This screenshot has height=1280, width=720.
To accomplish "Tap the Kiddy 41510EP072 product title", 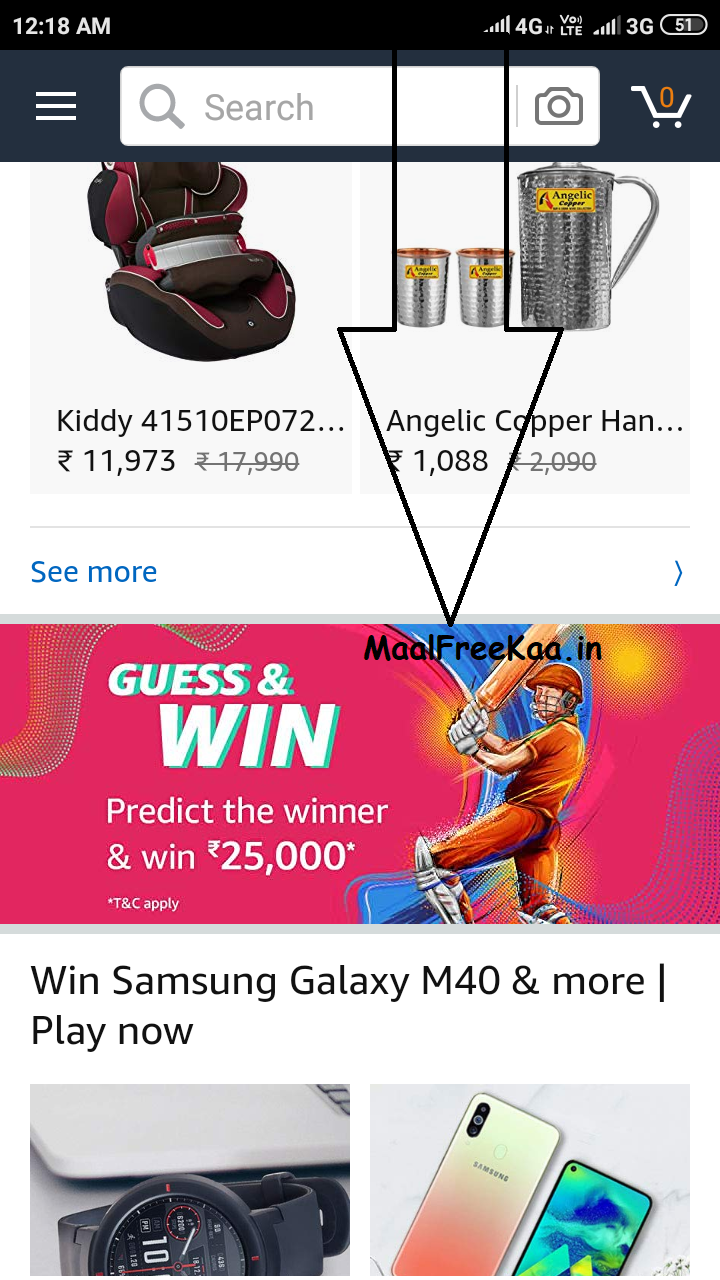I will click(201, 421).
